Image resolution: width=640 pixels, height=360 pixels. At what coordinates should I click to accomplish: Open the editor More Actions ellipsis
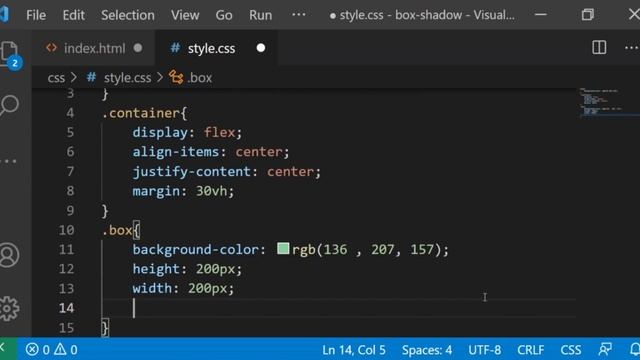tap(632, 48)
